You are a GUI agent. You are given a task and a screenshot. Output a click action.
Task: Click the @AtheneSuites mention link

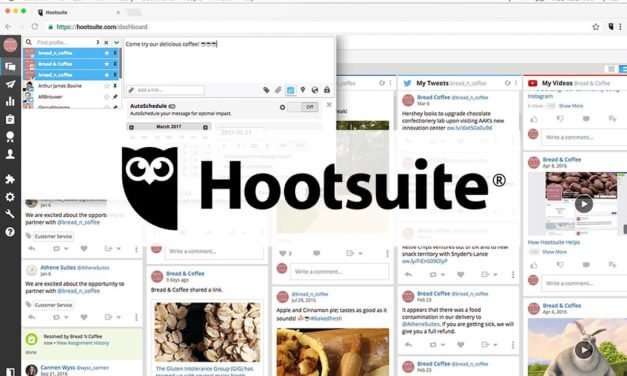pyautogui.click(x=420, y=324)
